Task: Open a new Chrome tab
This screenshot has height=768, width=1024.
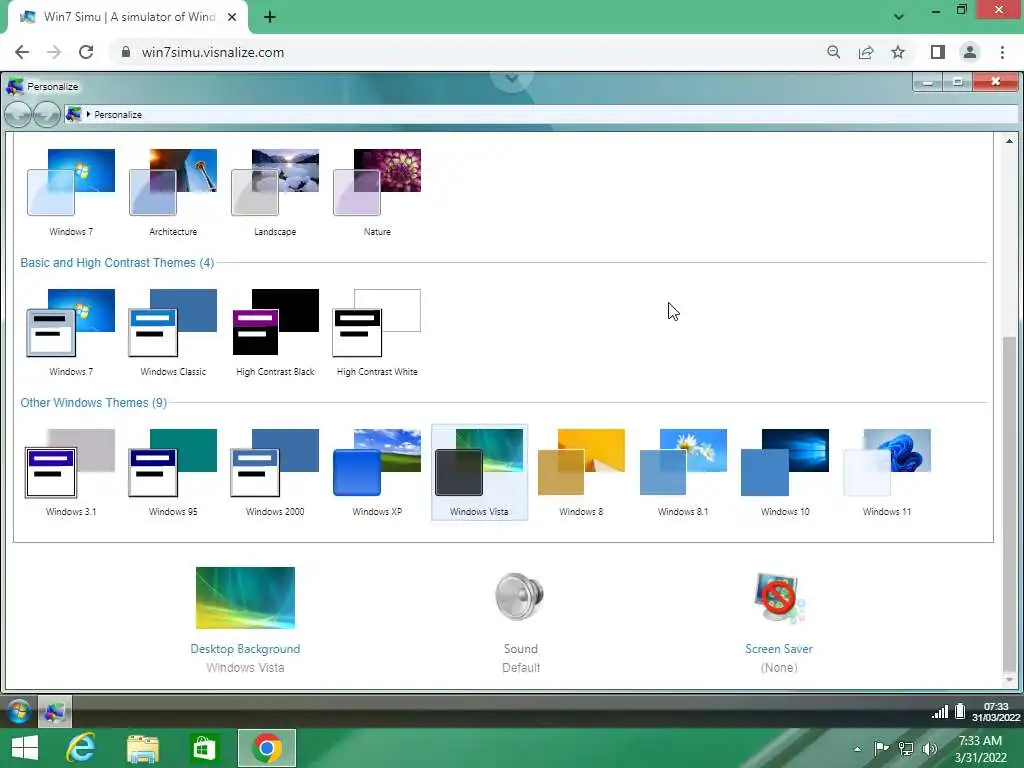Action: pyautogui.click(x=270, y=17)
